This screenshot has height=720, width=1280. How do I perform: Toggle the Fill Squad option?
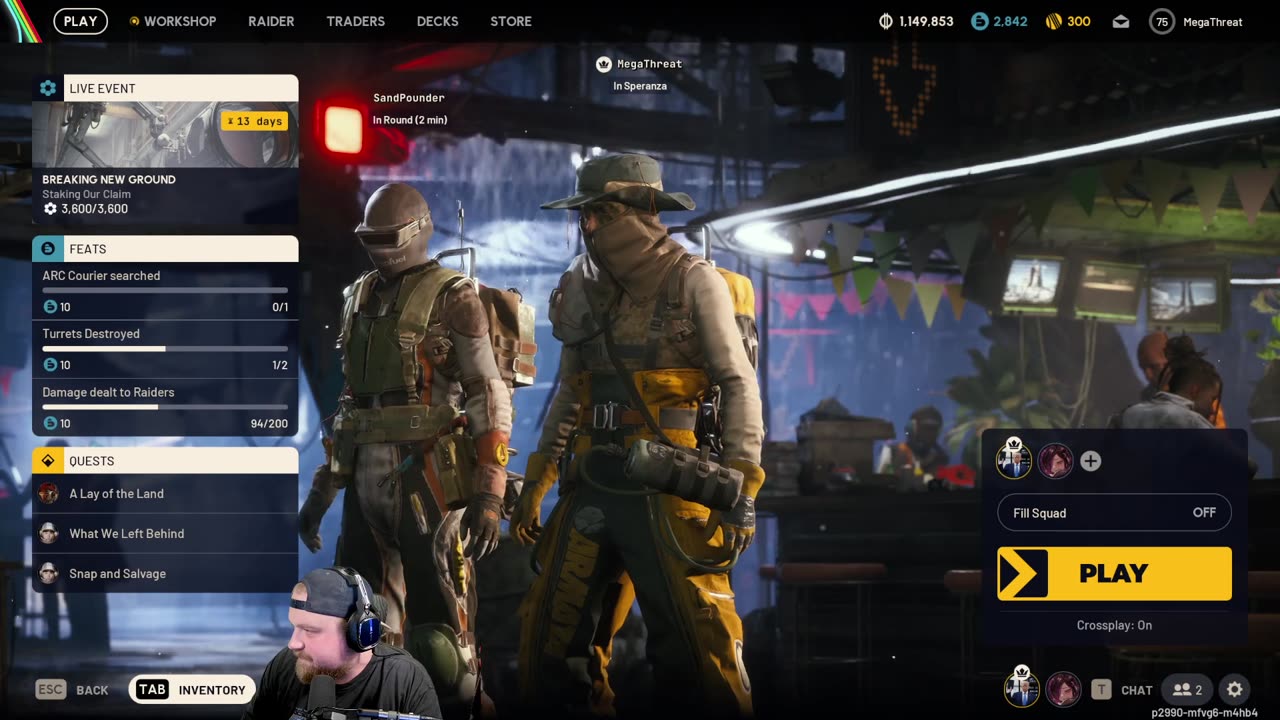1114,513
